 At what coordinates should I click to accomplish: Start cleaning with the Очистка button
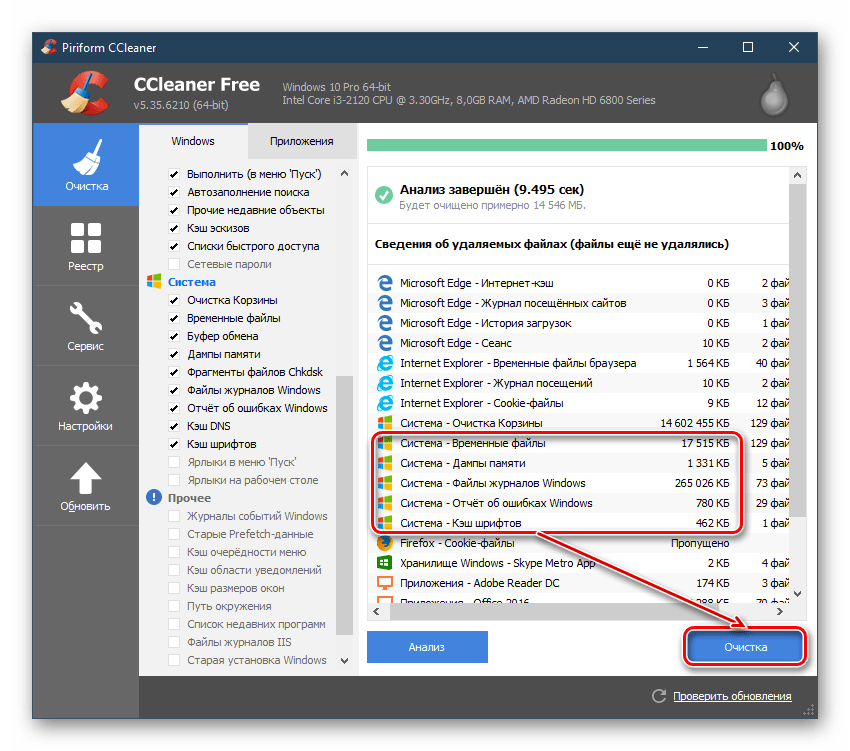pos(745,647)
